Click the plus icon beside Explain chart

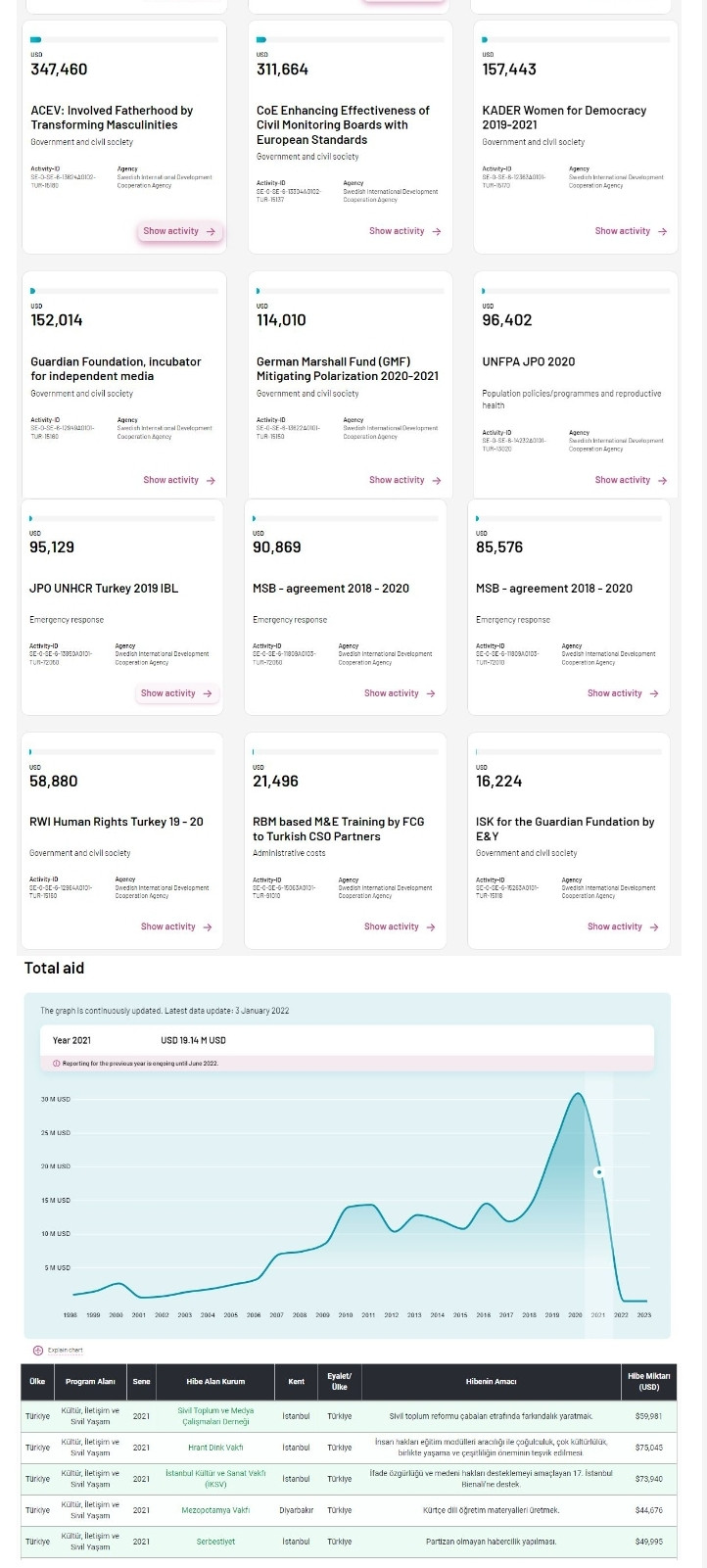[38, 1350]
